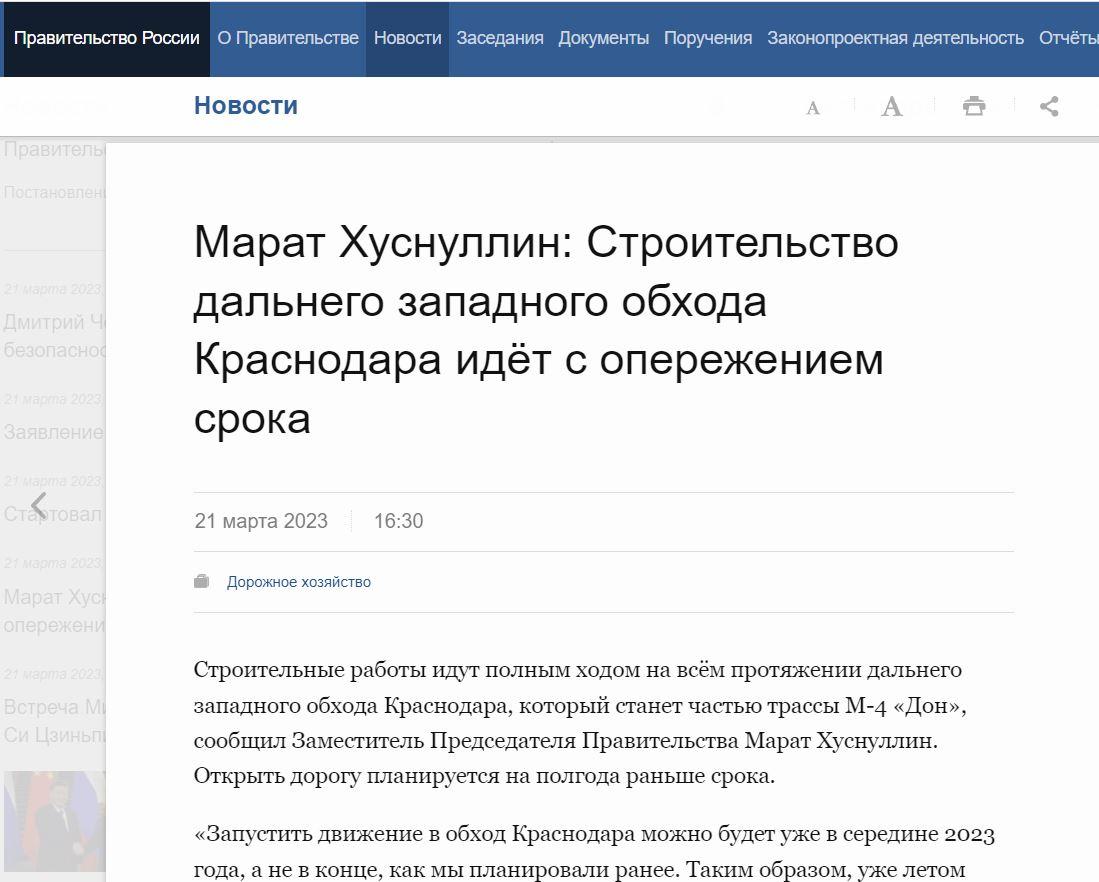Open the Заявление news item in sidebar

(55, 432)
